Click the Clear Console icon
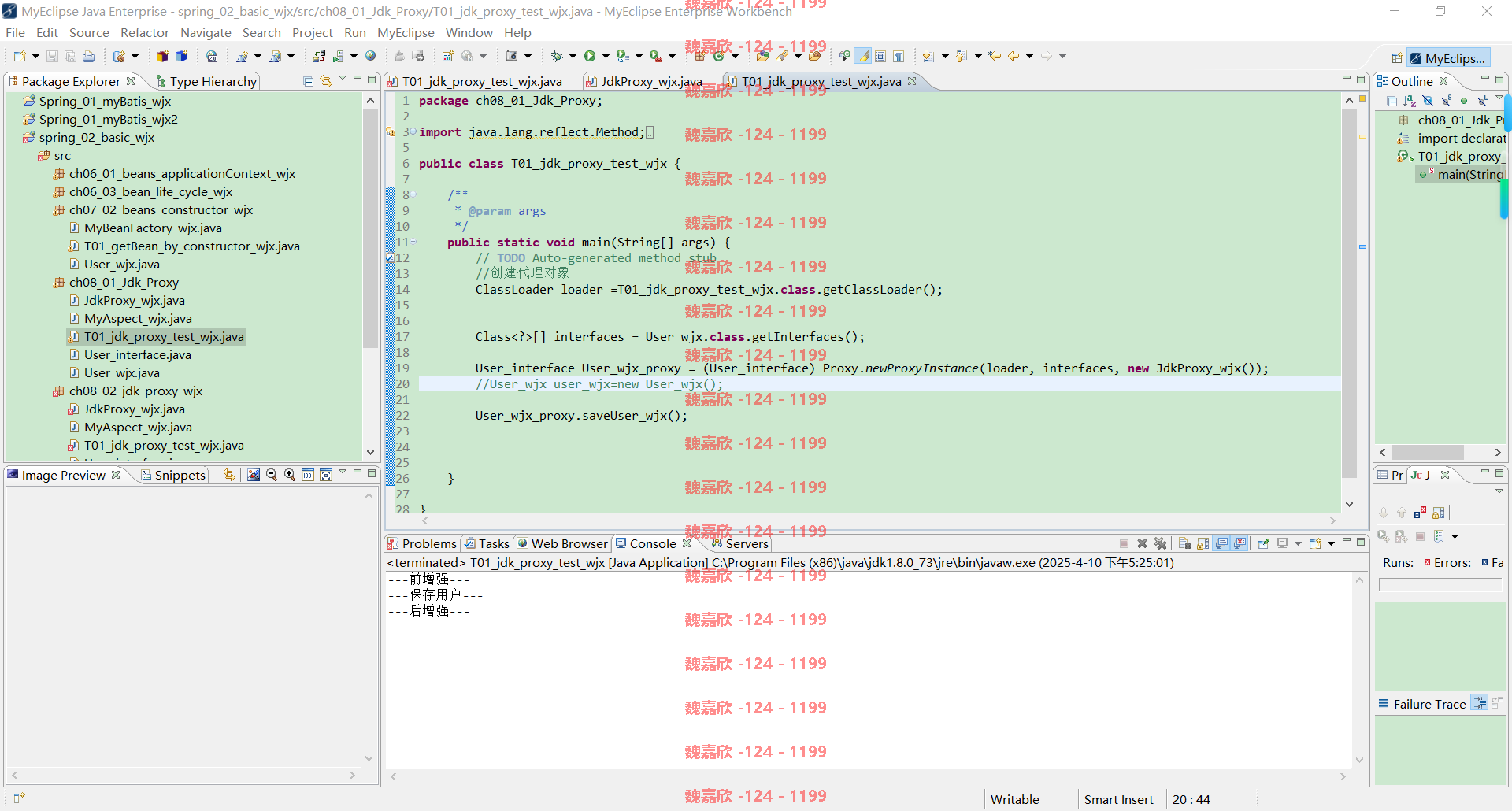Screen dimensions: 1512x811 tap(1184, 543)
